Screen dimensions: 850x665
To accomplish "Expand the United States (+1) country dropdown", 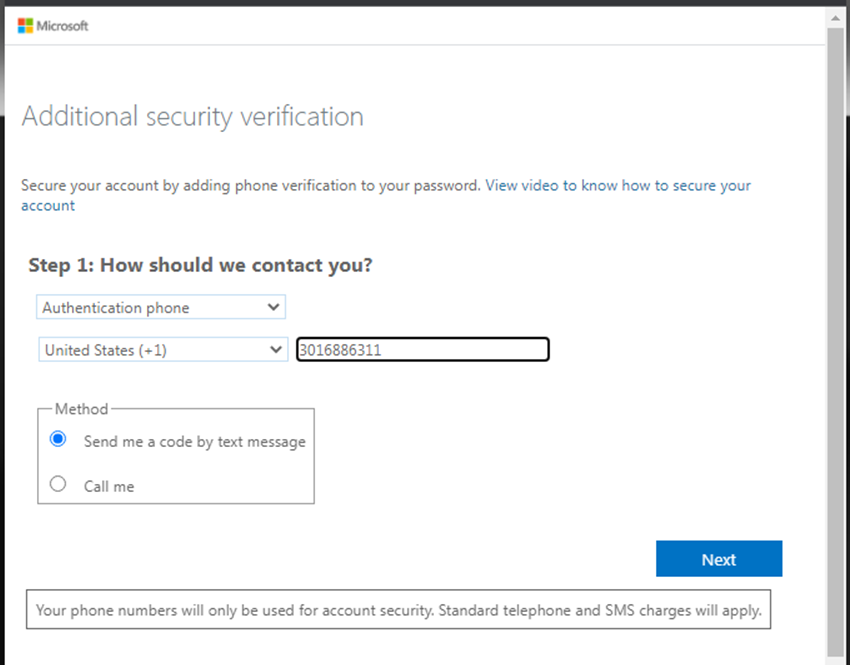I will [162, 350].
